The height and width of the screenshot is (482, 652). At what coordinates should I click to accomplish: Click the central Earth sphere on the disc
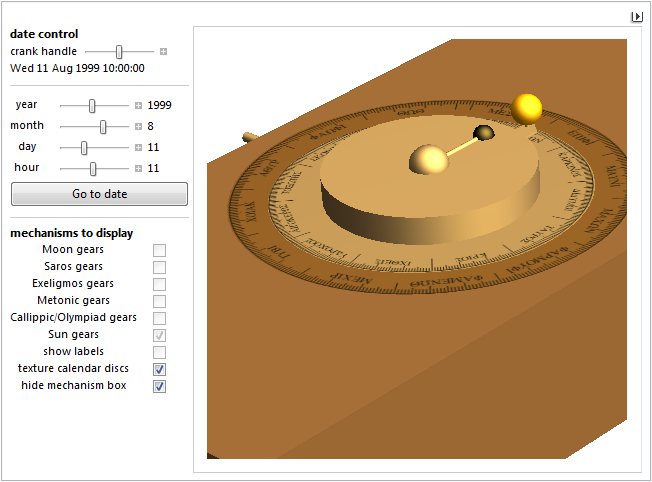430,160
